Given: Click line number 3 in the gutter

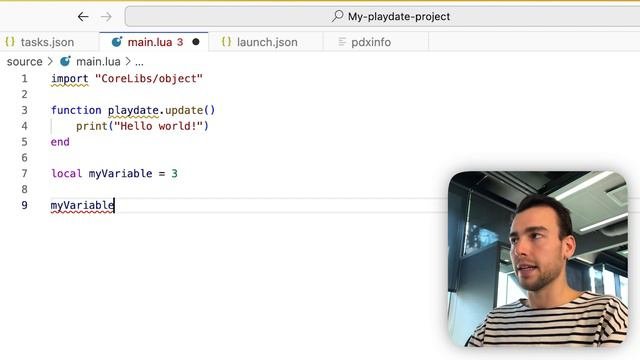Looking at the screenshot, I should click(x=24, y=110).
